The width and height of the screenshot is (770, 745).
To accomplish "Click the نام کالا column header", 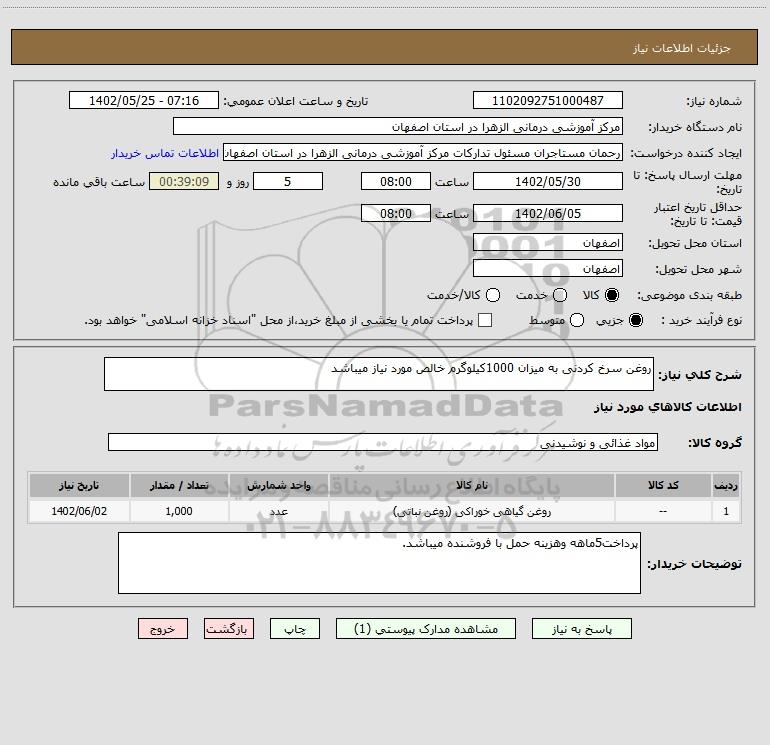I will (471, 485).
